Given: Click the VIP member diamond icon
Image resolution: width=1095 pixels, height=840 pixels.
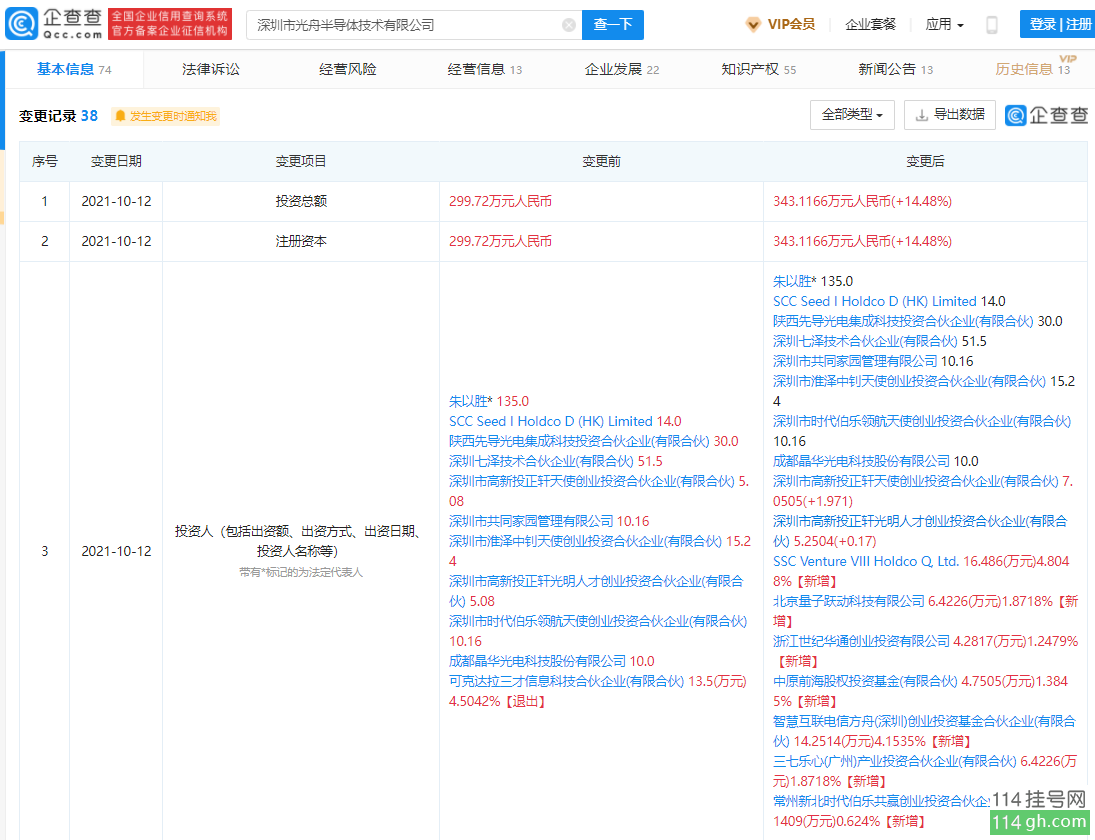Looking at the screenshot, I should point(753,24).
